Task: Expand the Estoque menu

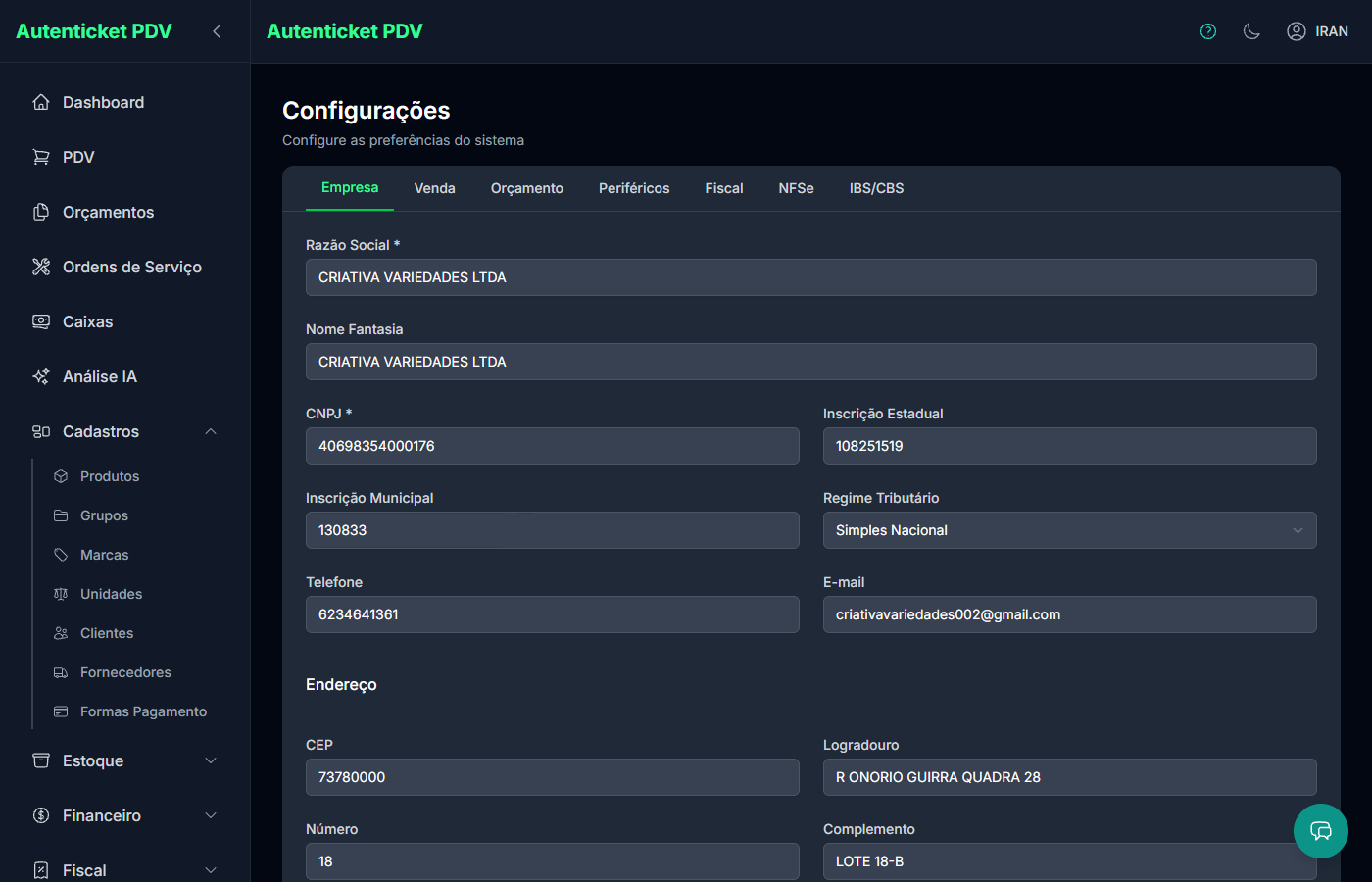Action: click(210, 759)
